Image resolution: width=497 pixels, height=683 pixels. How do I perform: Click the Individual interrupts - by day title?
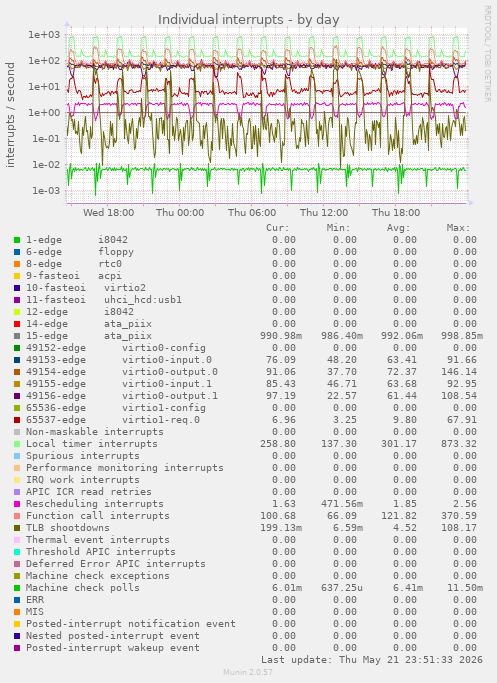(248, 20)
